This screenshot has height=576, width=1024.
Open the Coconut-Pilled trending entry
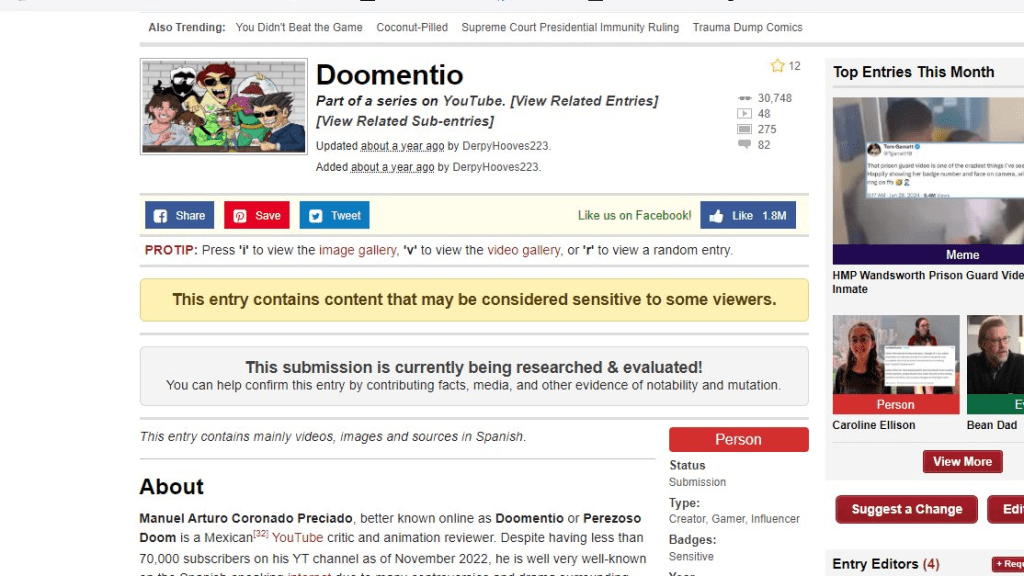412,27
